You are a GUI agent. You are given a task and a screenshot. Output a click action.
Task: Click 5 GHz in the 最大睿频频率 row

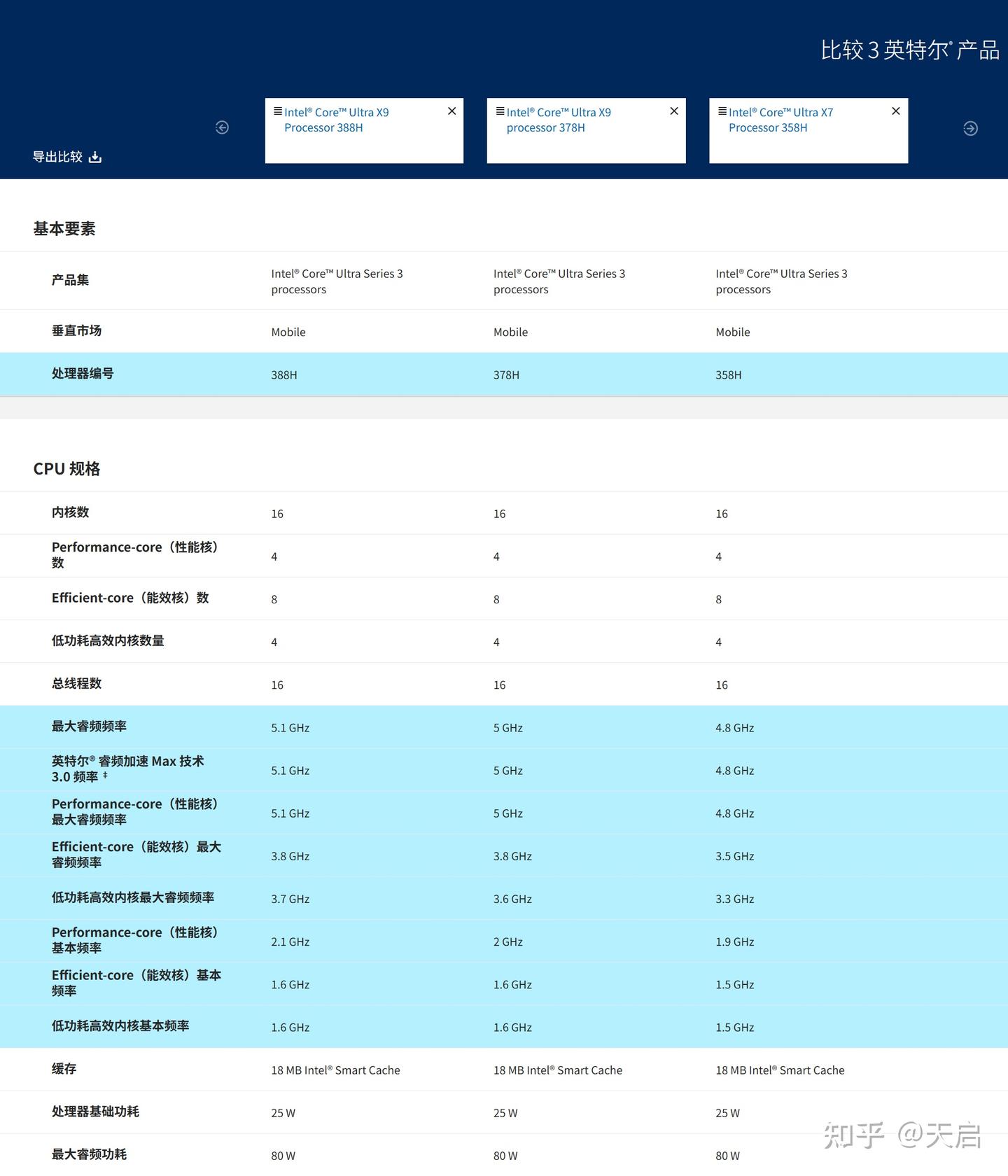[x=508, y=728]
